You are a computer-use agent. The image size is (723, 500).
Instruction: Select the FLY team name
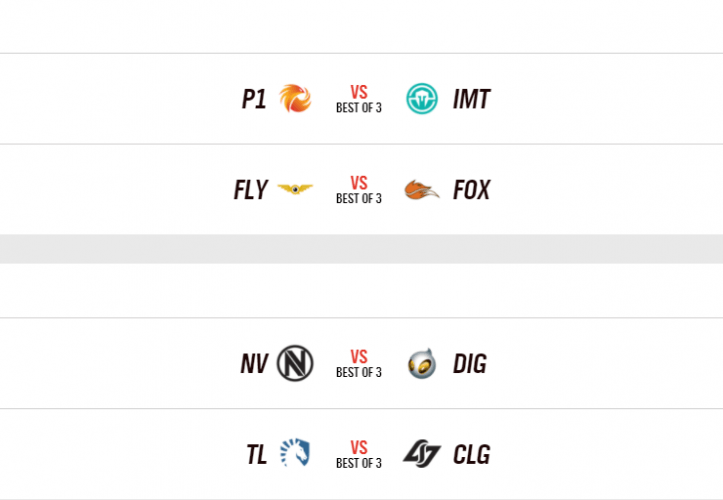click(250, 190)
